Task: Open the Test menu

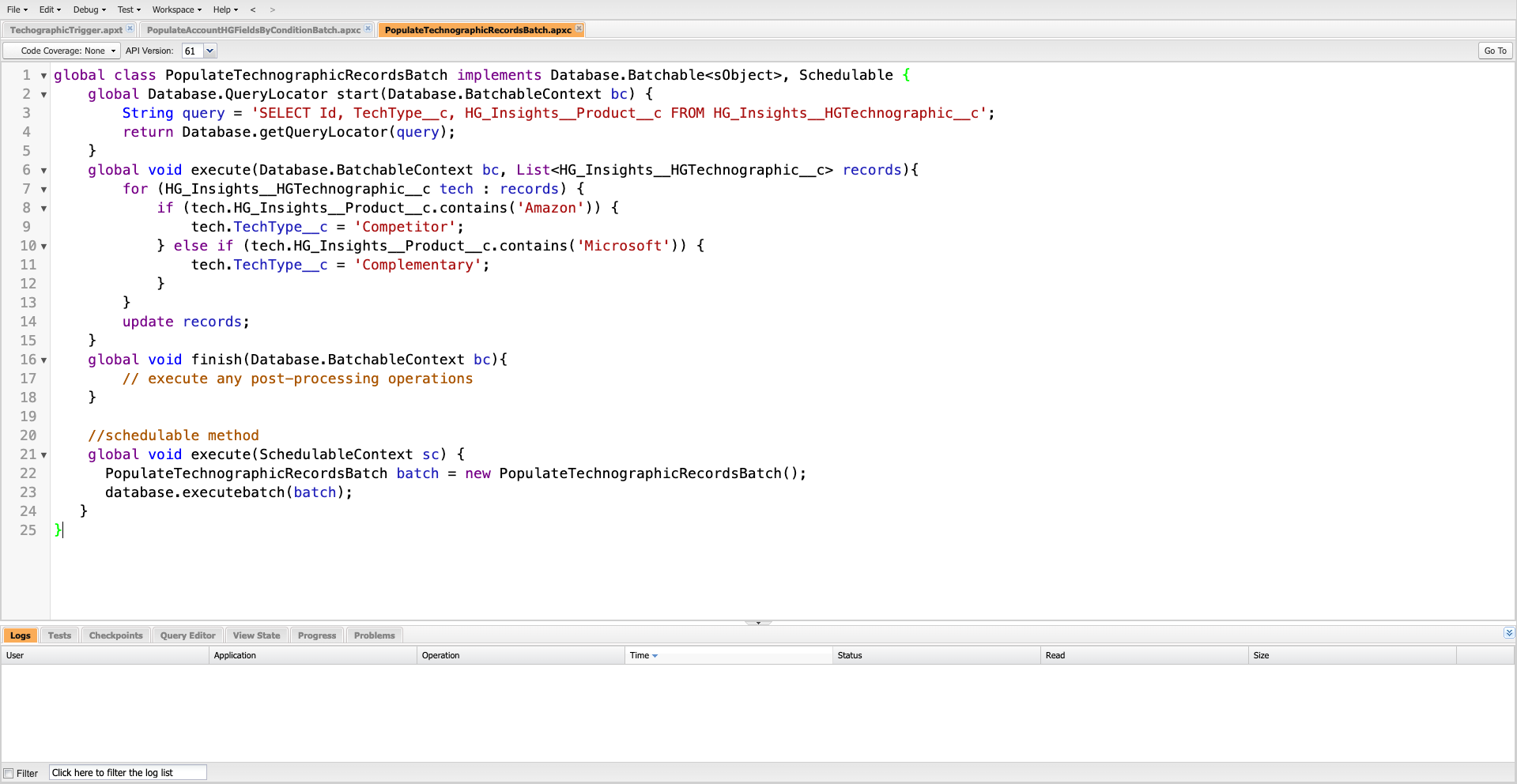Action: [129, 9]
